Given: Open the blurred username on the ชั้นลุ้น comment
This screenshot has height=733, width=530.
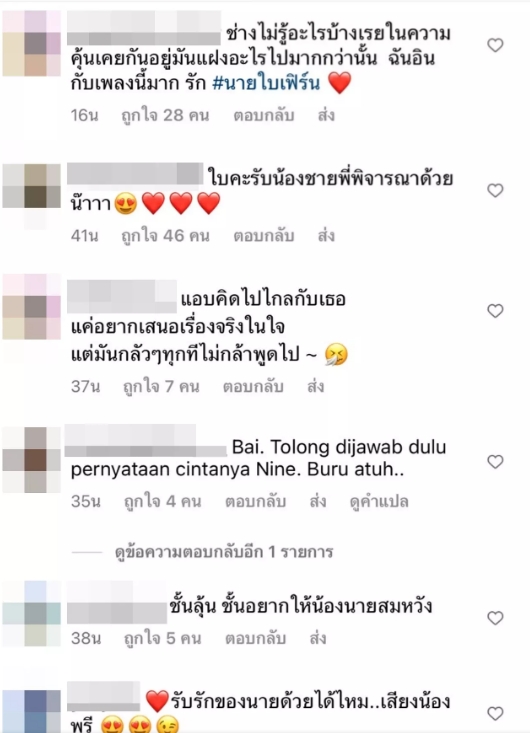Looking at the screenshot, I should coord(117,602).
